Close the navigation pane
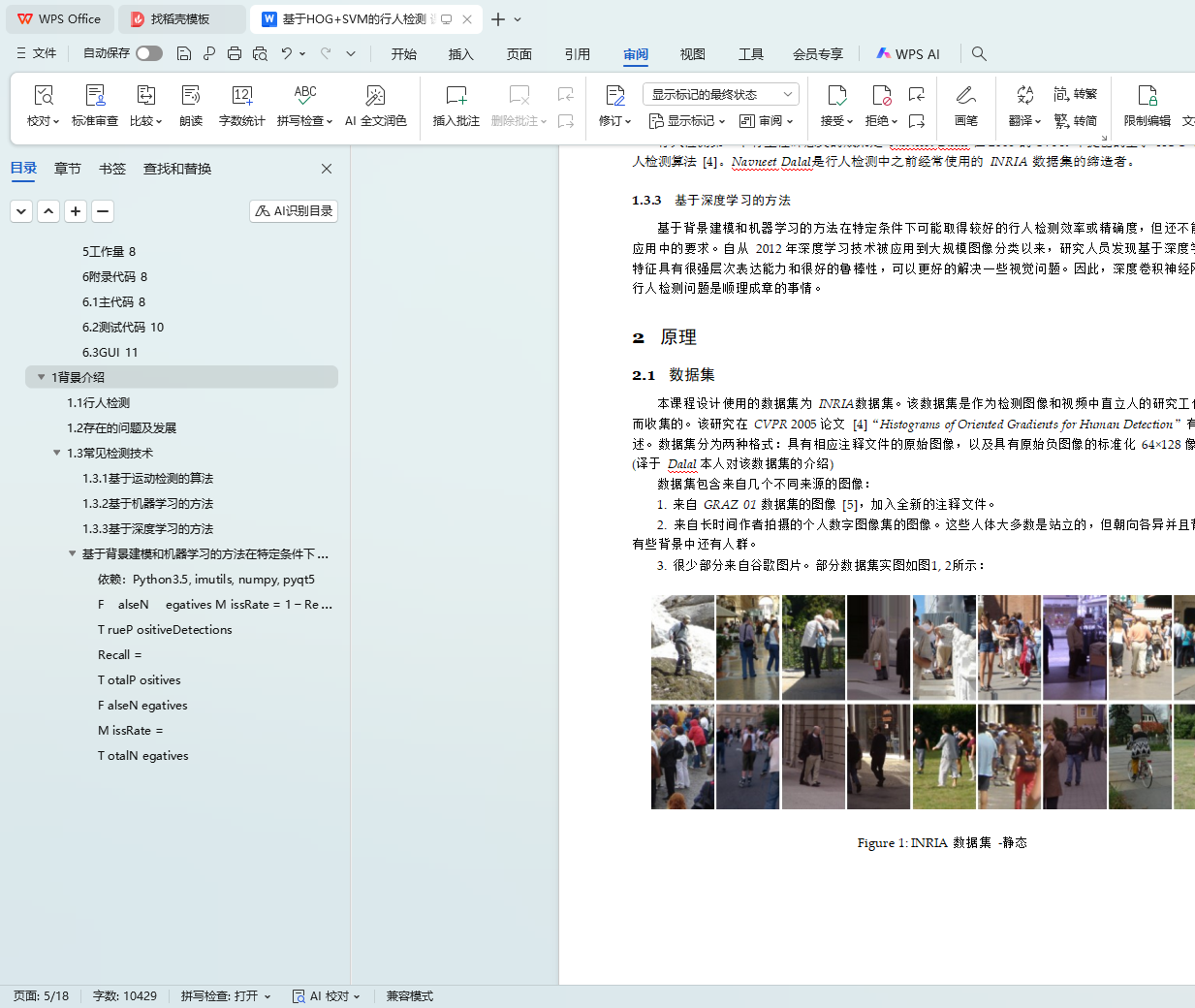This screenshot has width=1195, height=1008. point(327,169)
